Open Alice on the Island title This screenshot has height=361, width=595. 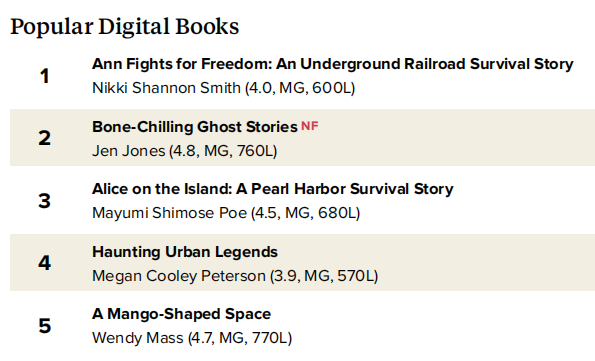pos(273,189)
